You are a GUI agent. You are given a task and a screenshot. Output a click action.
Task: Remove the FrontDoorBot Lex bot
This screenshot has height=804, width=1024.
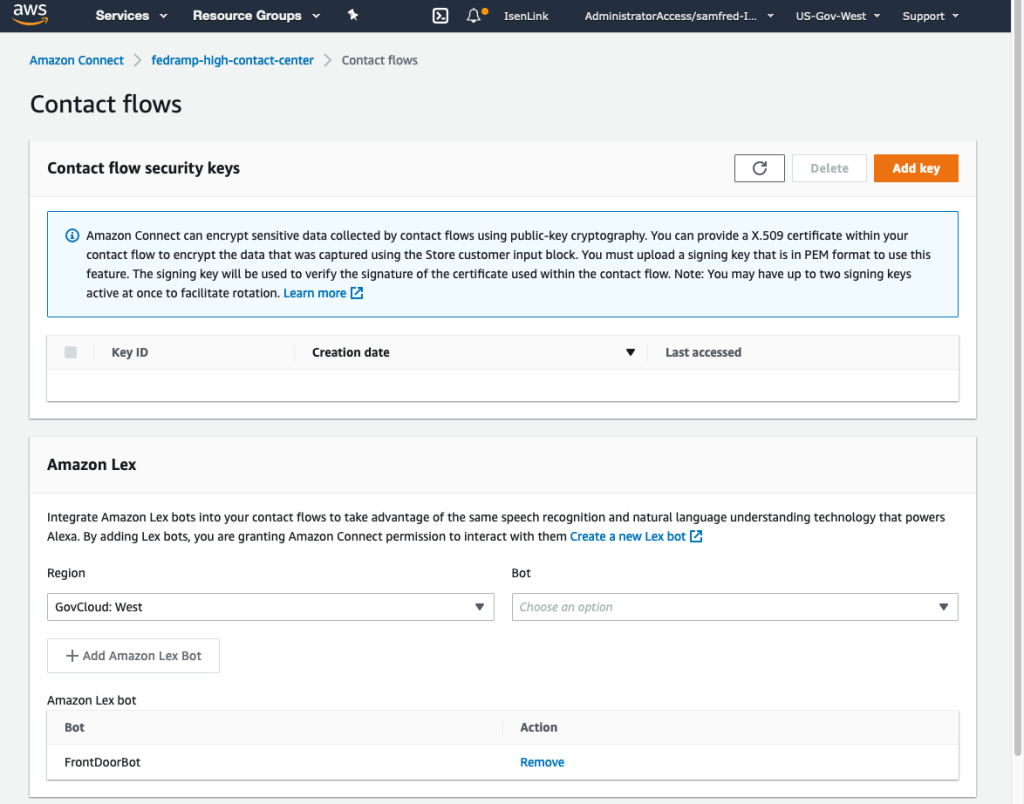[x=542, y=762]
